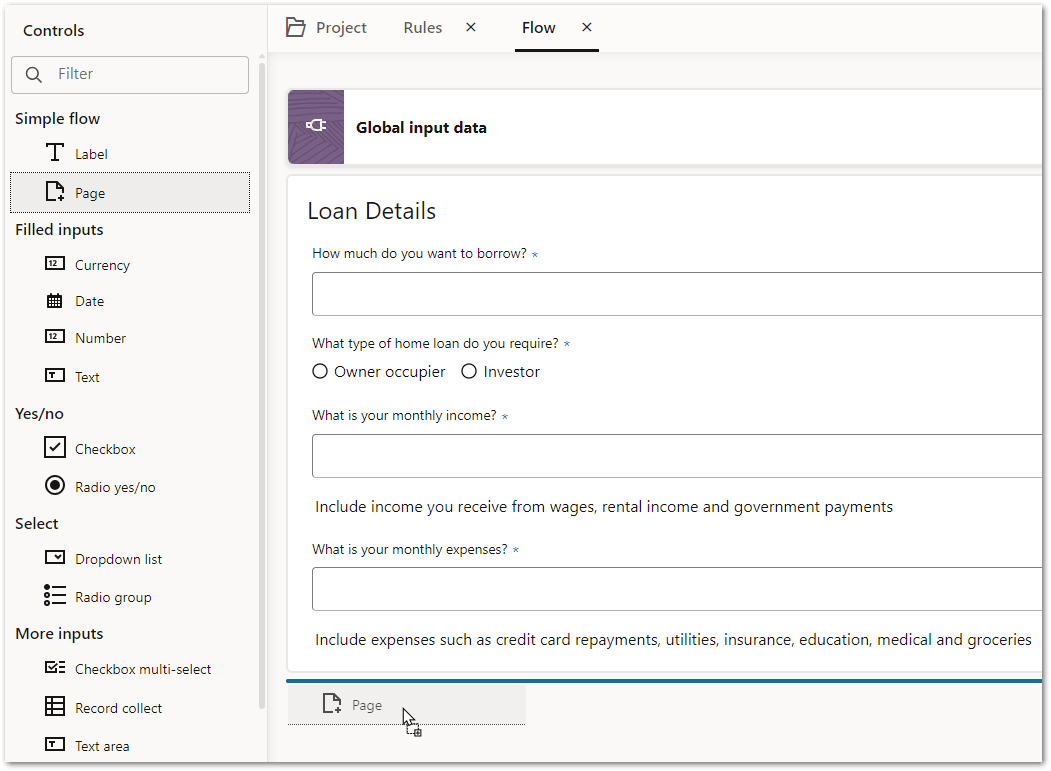Click the Date label in Filled inputs

coord(90,302)
